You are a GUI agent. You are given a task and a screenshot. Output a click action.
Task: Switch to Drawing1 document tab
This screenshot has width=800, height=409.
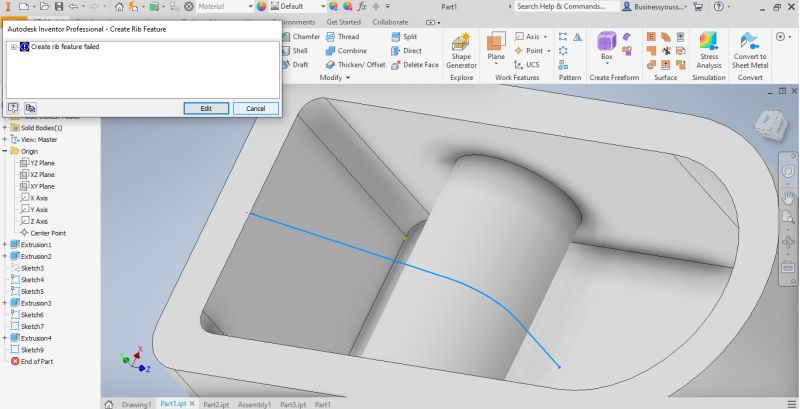pyautogui.click(x=136, y=404)
